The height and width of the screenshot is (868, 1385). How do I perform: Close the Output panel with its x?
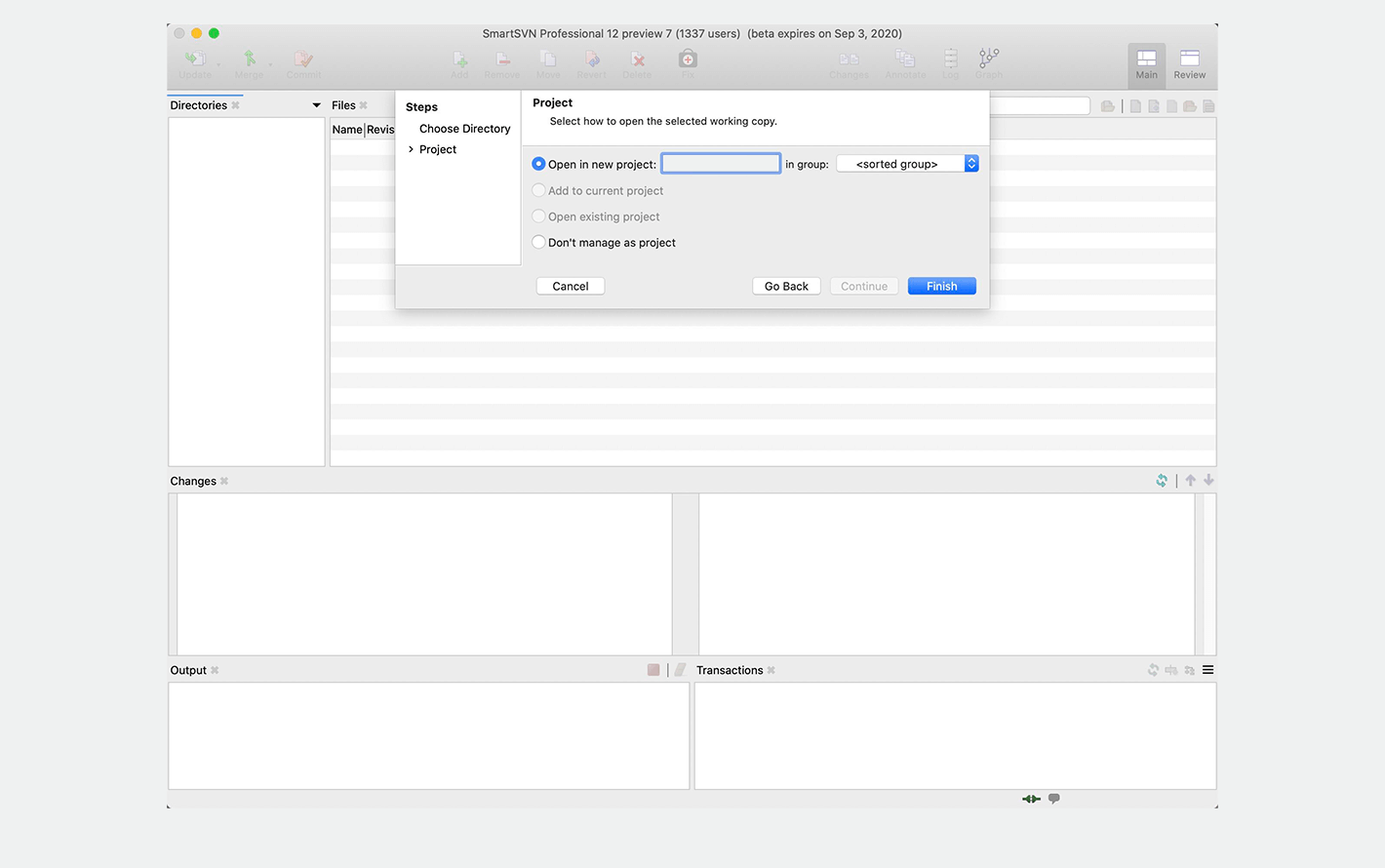[x=215, y=670]
